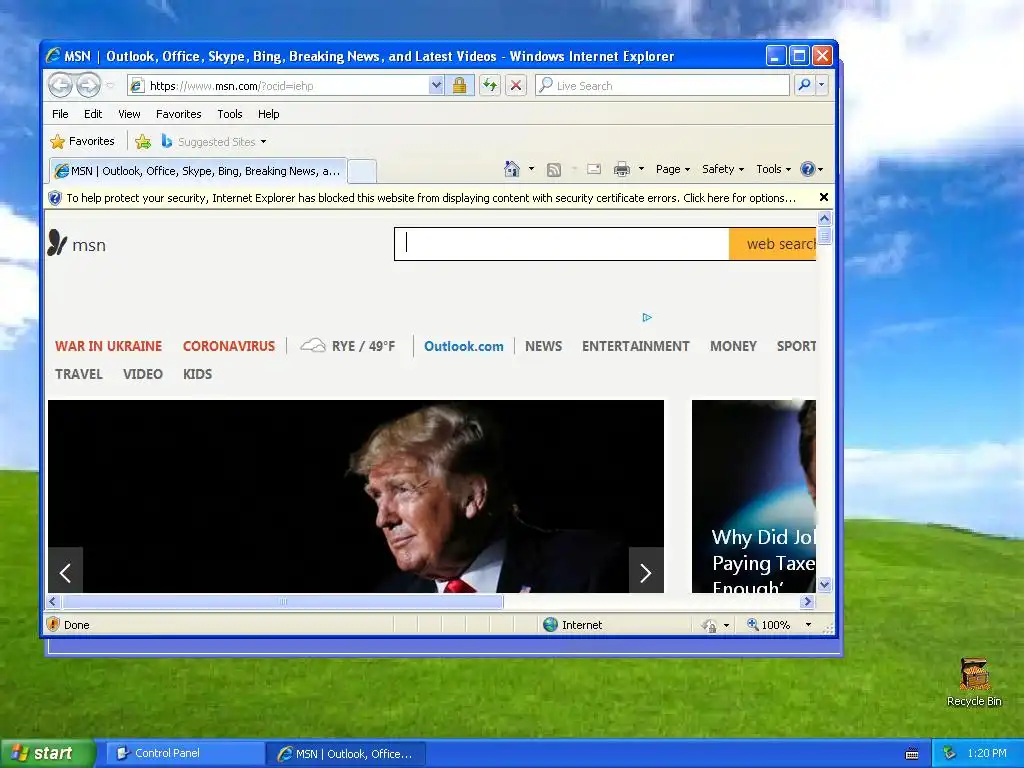The width and height of the screenshot is (1024, 768).
Task: Open the KIDS section link
Action: (197, 374)
